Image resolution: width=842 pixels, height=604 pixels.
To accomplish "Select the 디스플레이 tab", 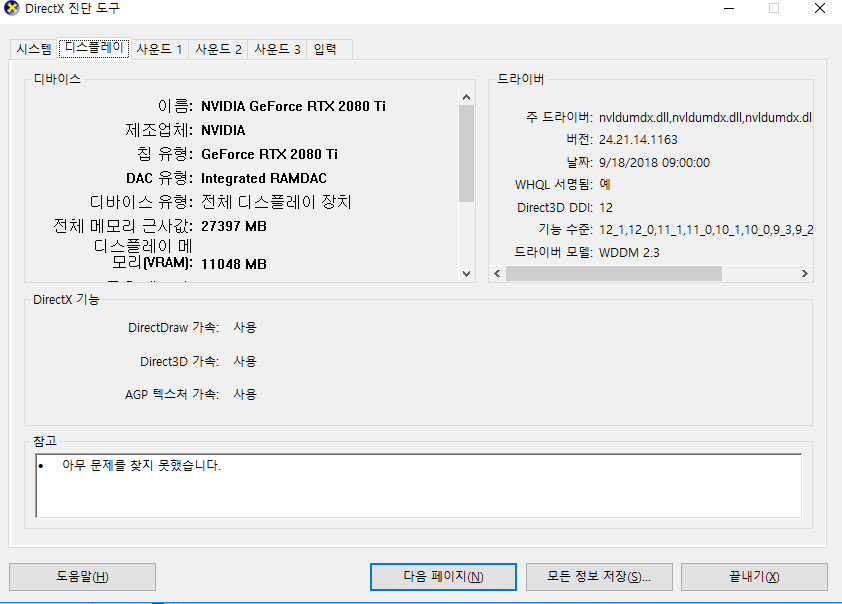I will tap(94, 48).
